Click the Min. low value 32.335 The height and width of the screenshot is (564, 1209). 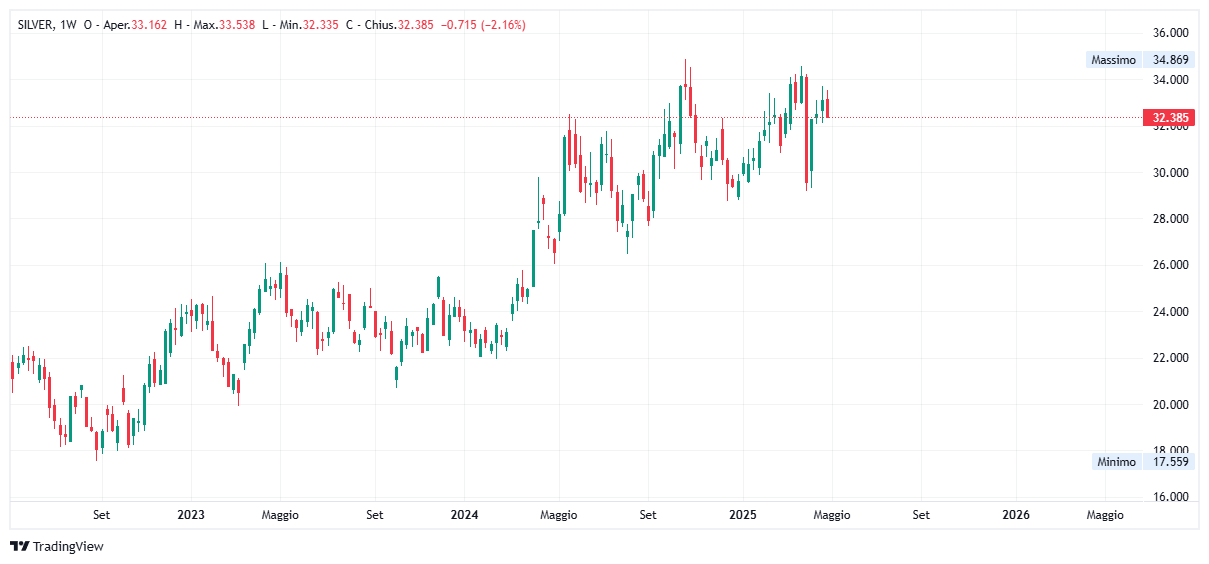pos(320,25)
